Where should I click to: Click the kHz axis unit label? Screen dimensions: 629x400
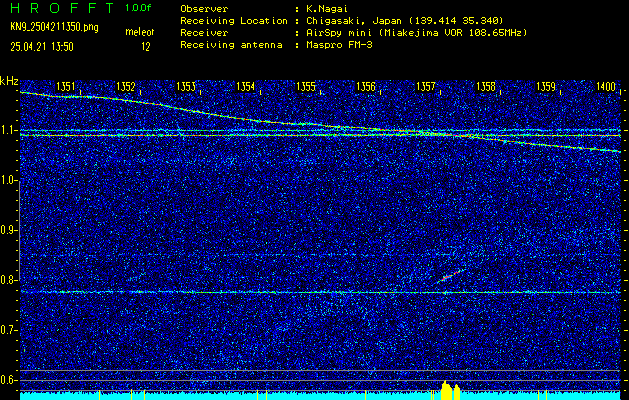click(x=9, y=81)
